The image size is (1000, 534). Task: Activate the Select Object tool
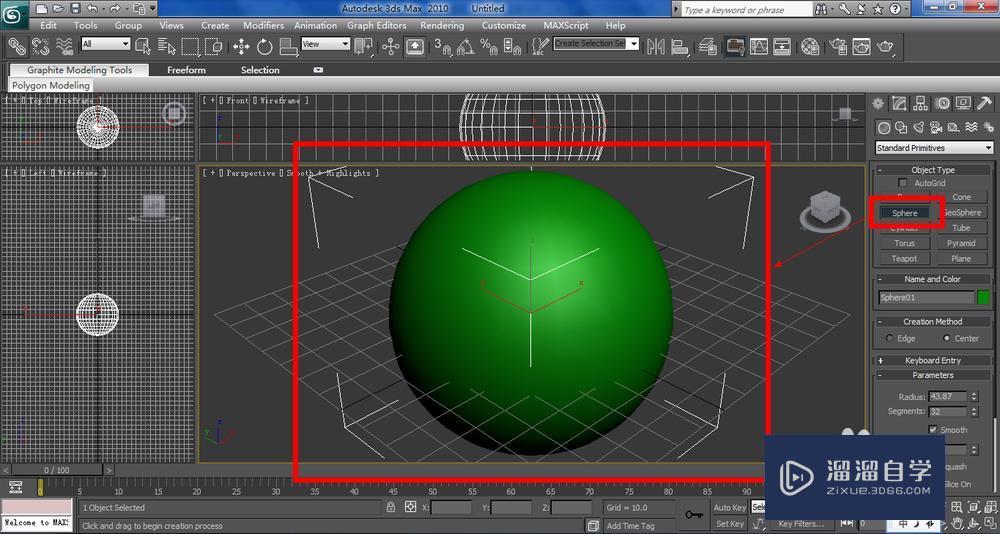coord(143,46)
